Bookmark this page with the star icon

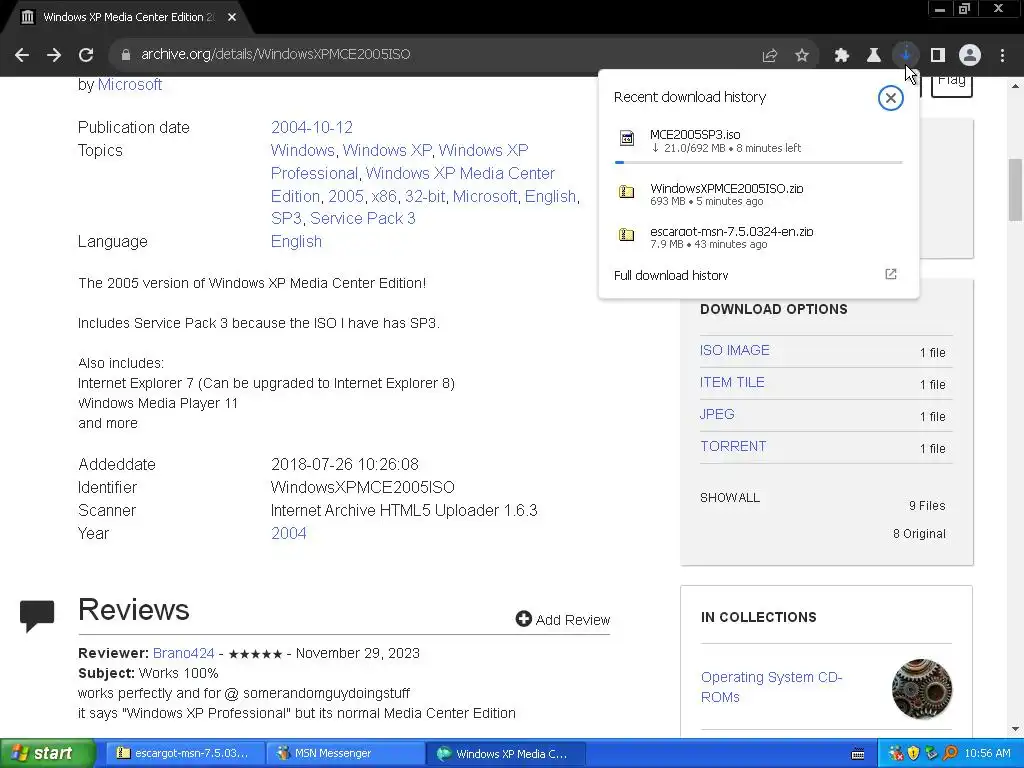tap(802, 56)
